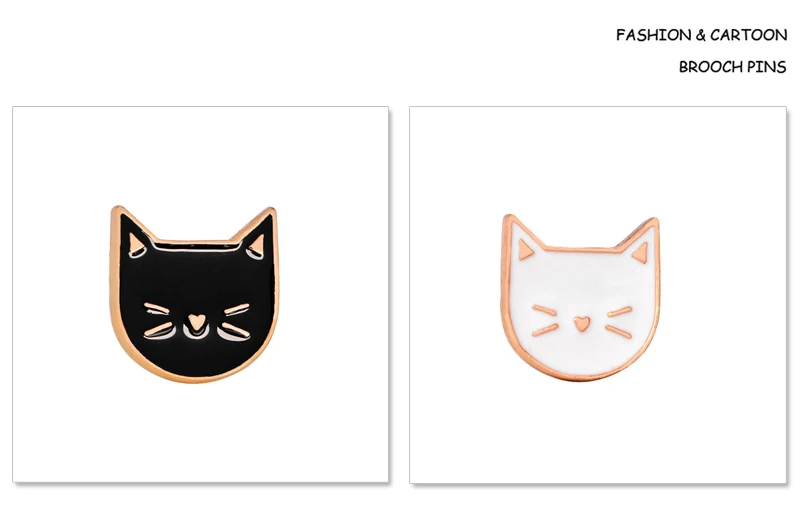Click the white cat's left lower whisker
The width and height of the screenshot is (800, 509).
tap(545, 330)
